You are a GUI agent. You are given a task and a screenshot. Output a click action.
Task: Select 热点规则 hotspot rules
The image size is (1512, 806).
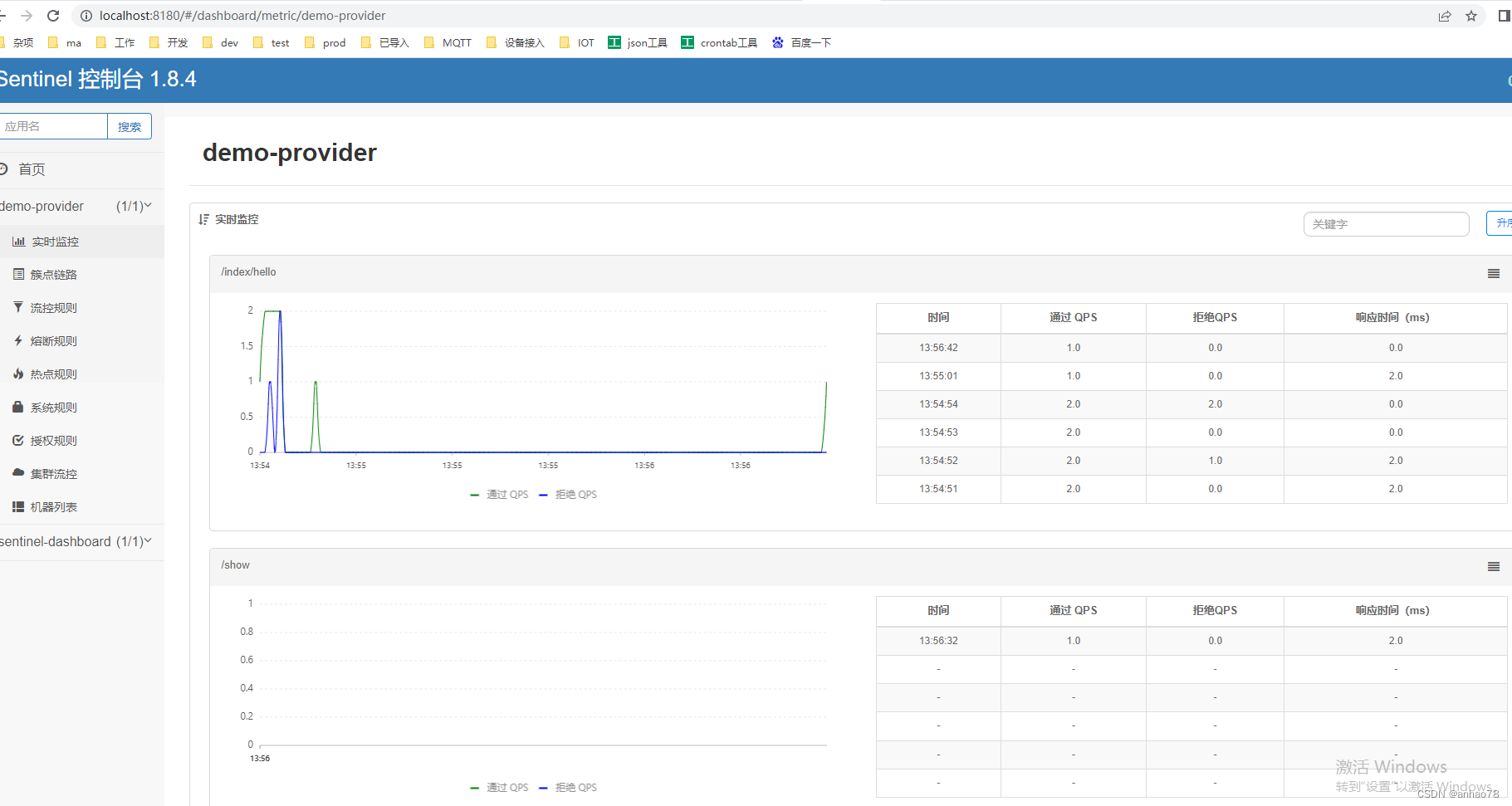pyautogui.click(x=53, y=374)
